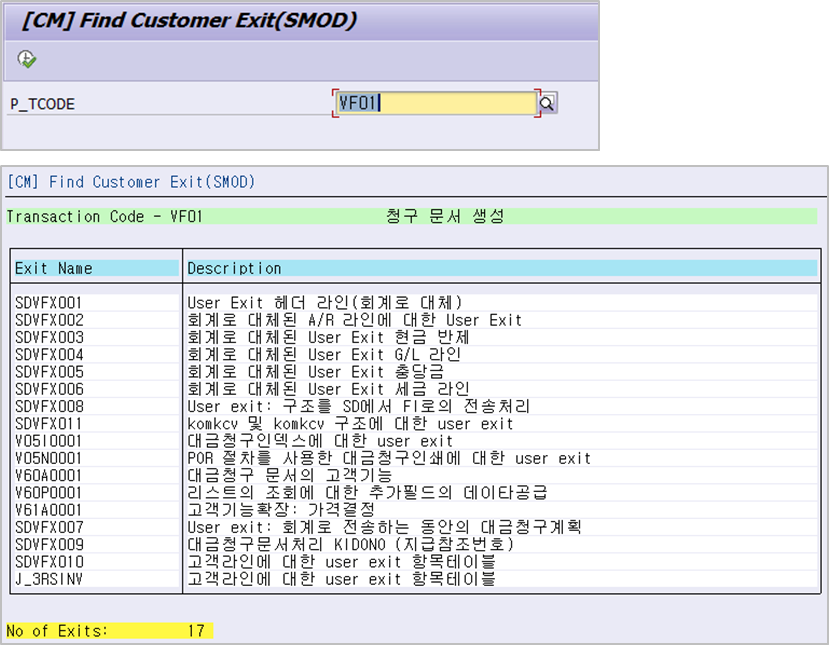This screenshot has height=645, width=829.
Task: Select exit name SDVFX008
Action: click(x=49, y=407)
